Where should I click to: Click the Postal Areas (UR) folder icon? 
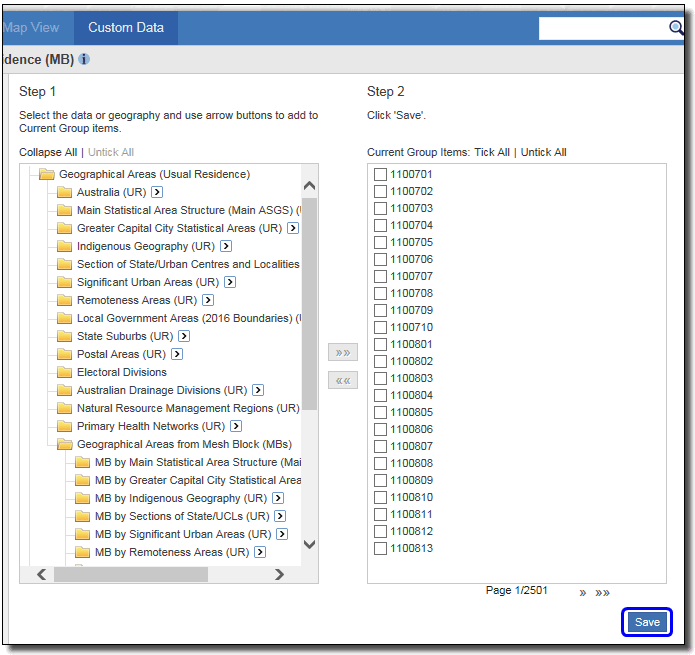point(65,354)
